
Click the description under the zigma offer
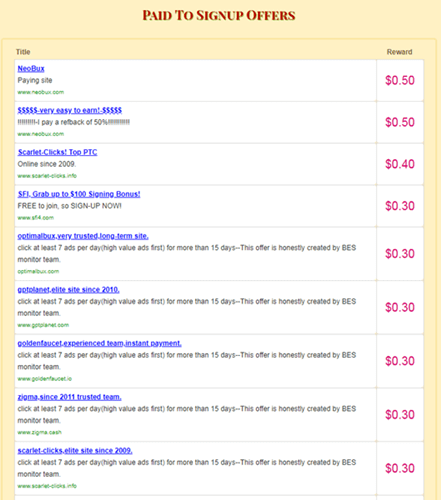coord(187,415)
